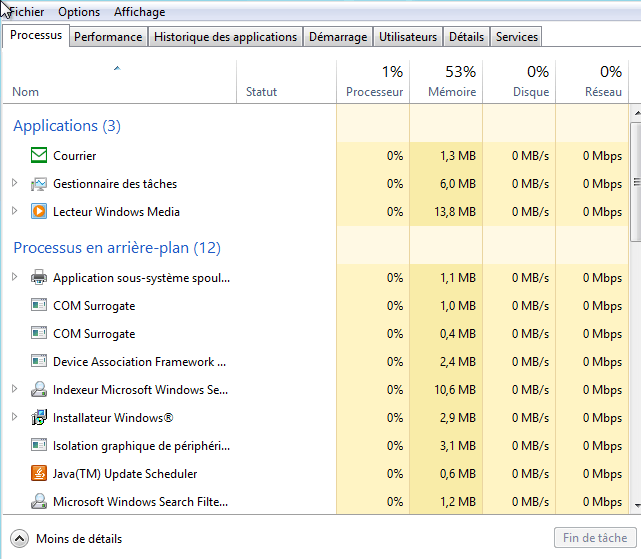This screenshot has height=559, width=641.
Task: Click the 3,1 MB memory value
Action: coord(458,445)
